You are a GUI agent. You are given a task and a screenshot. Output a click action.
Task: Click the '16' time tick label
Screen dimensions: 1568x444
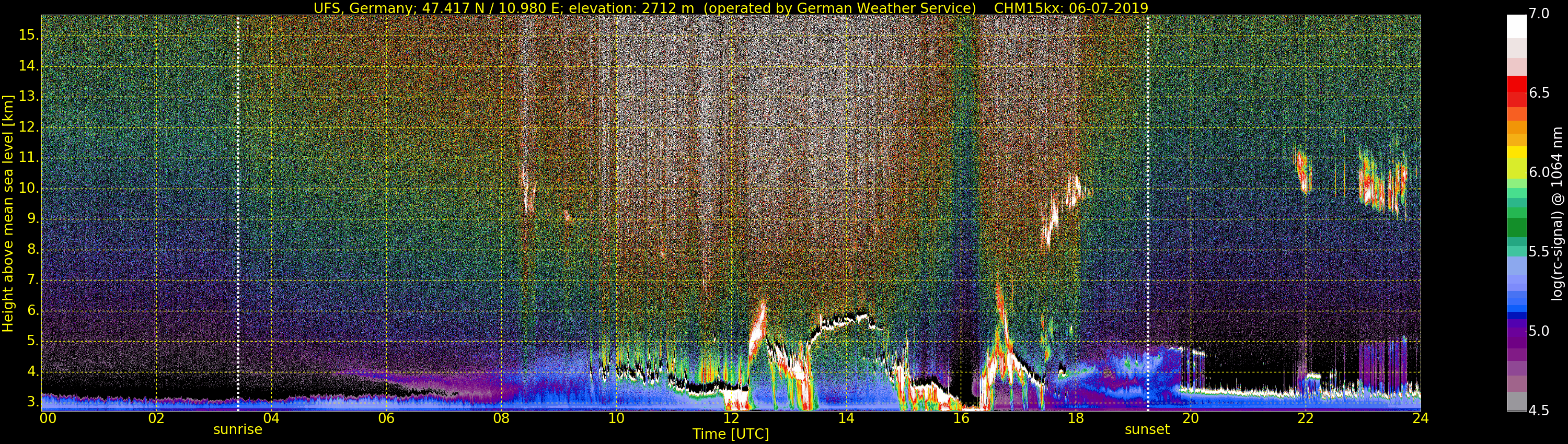(x=961, y=418)
